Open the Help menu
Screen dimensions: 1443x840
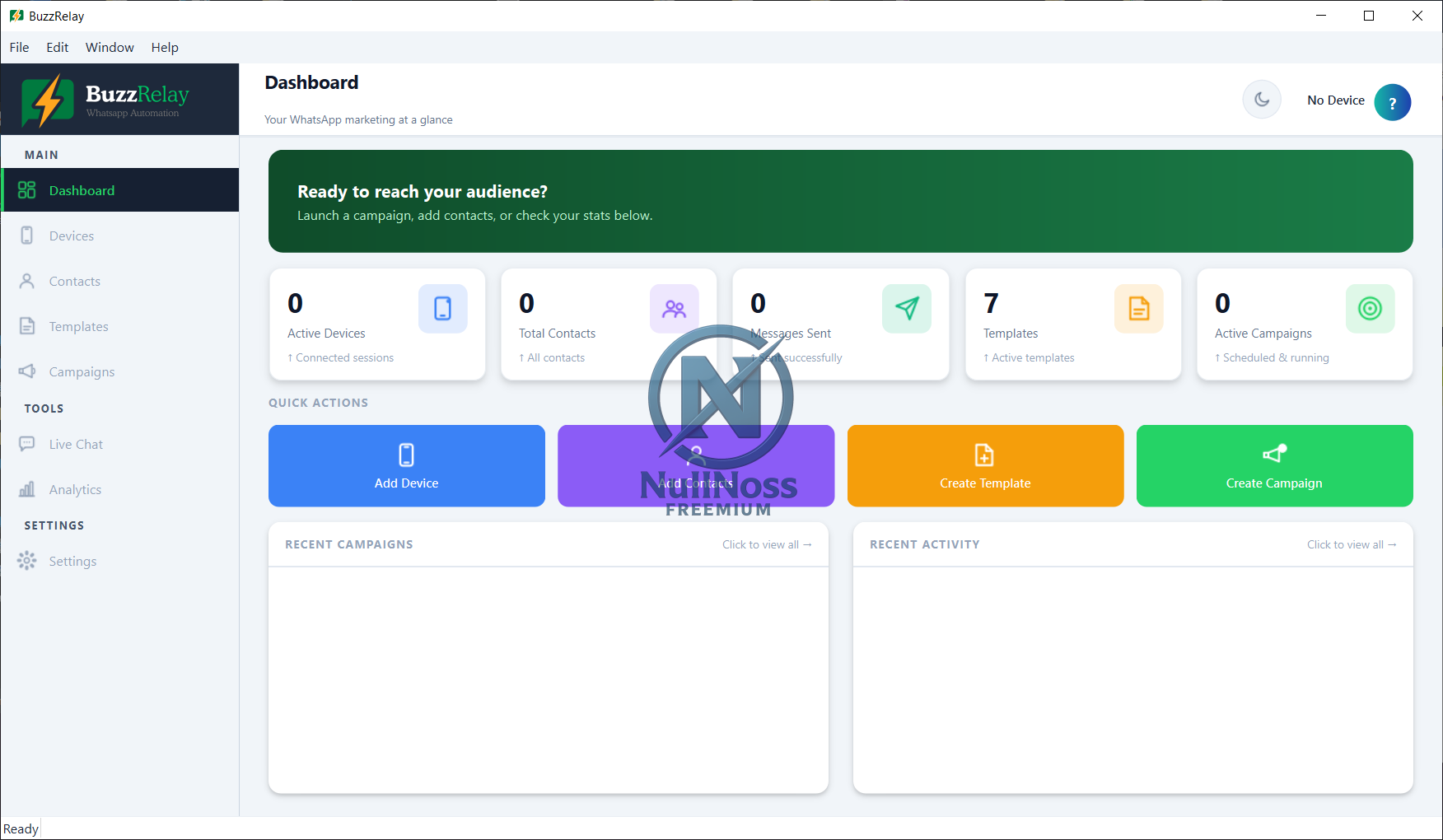coord(165,47)
